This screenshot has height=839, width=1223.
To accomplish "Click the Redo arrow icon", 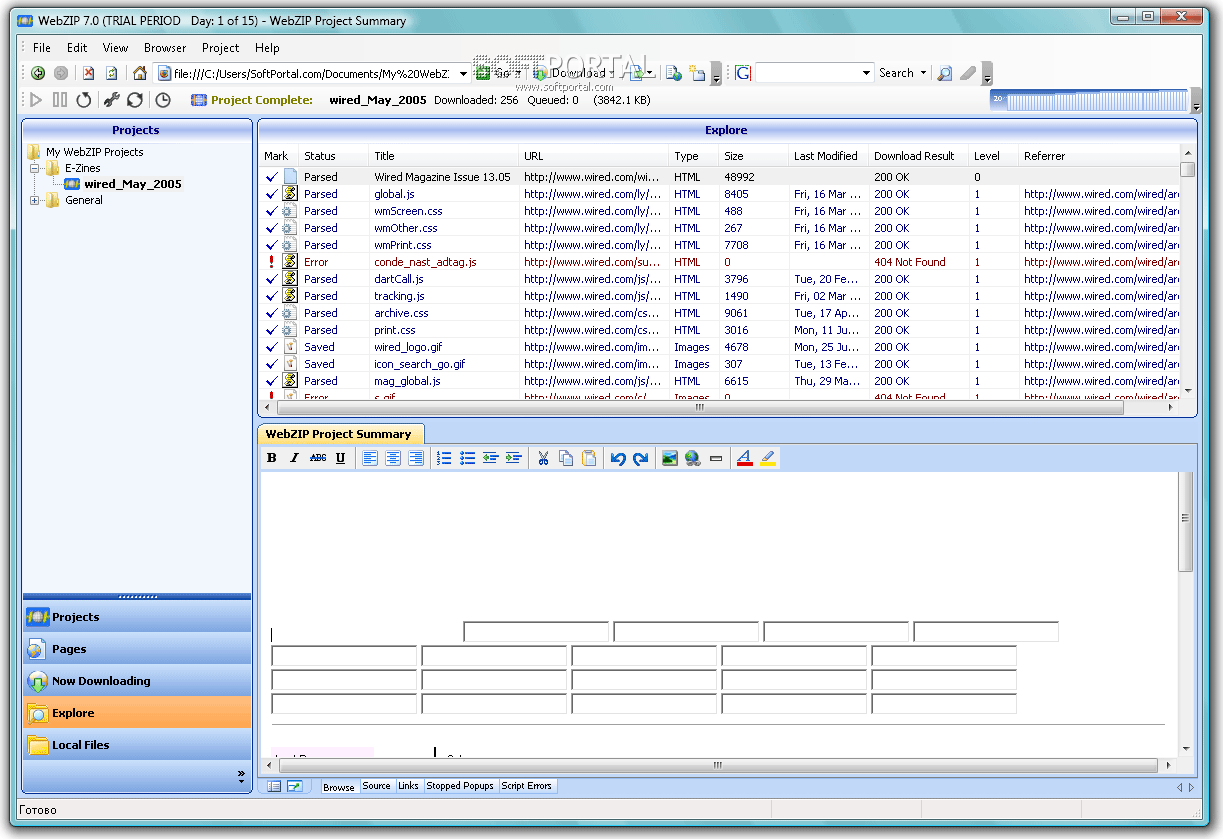I will [x=641, y=458].
